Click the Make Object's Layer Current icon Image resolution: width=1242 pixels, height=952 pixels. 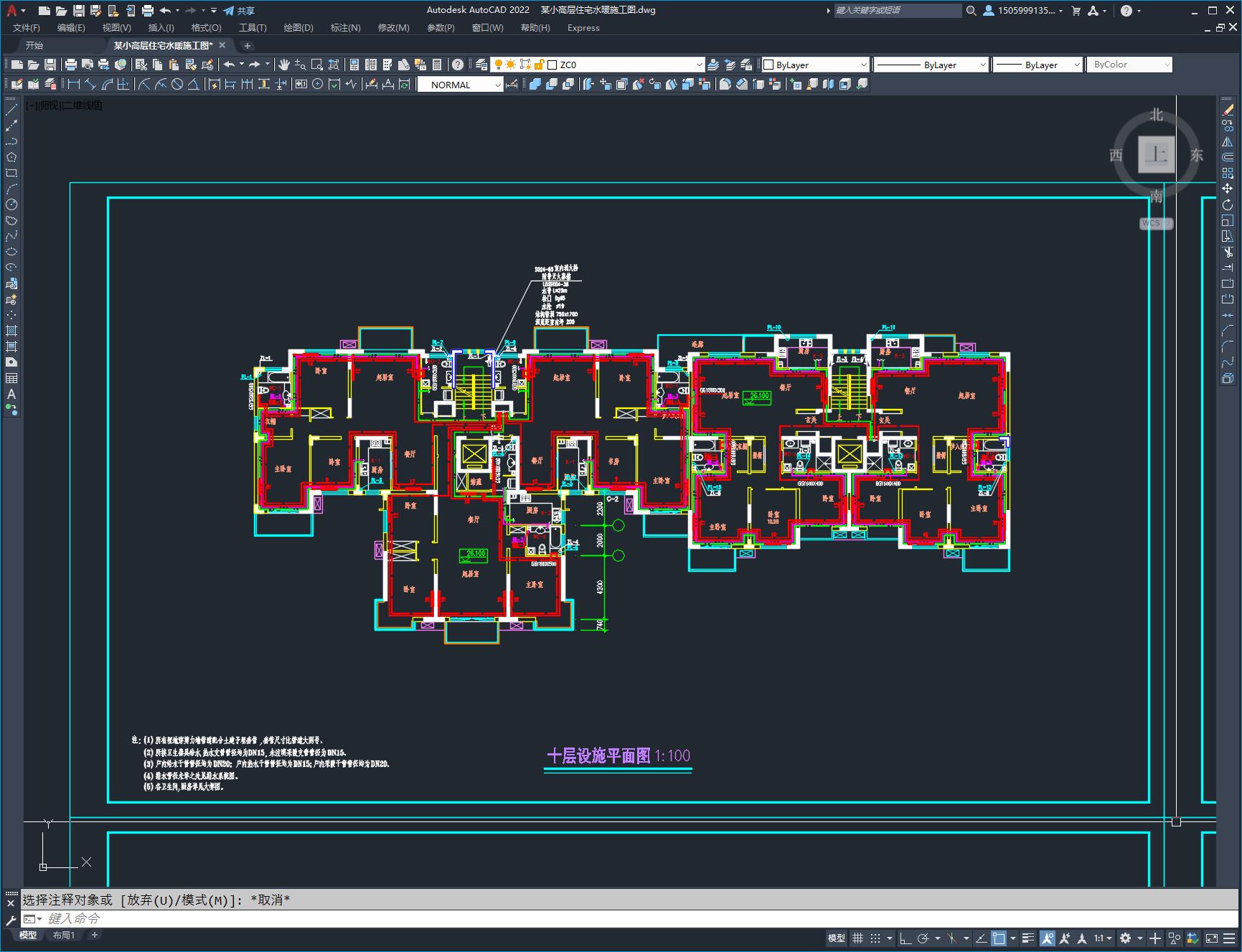tap(713, 65)
